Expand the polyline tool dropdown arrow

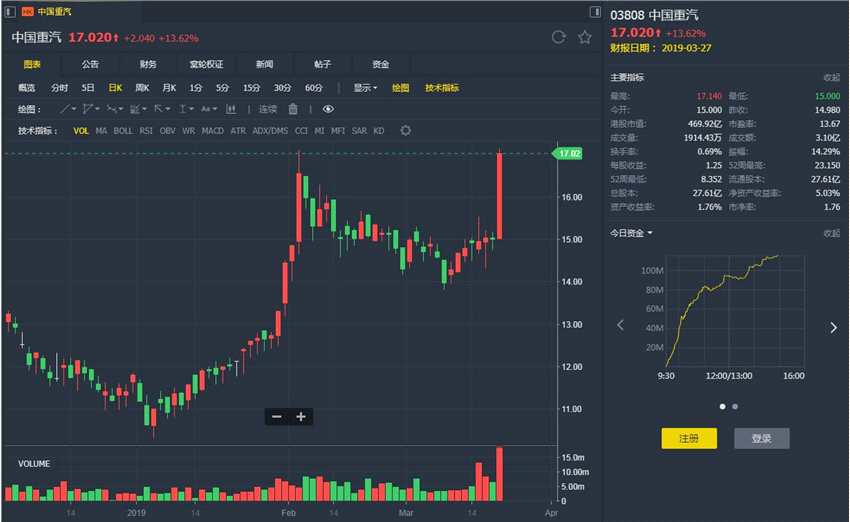pos(120,109)
